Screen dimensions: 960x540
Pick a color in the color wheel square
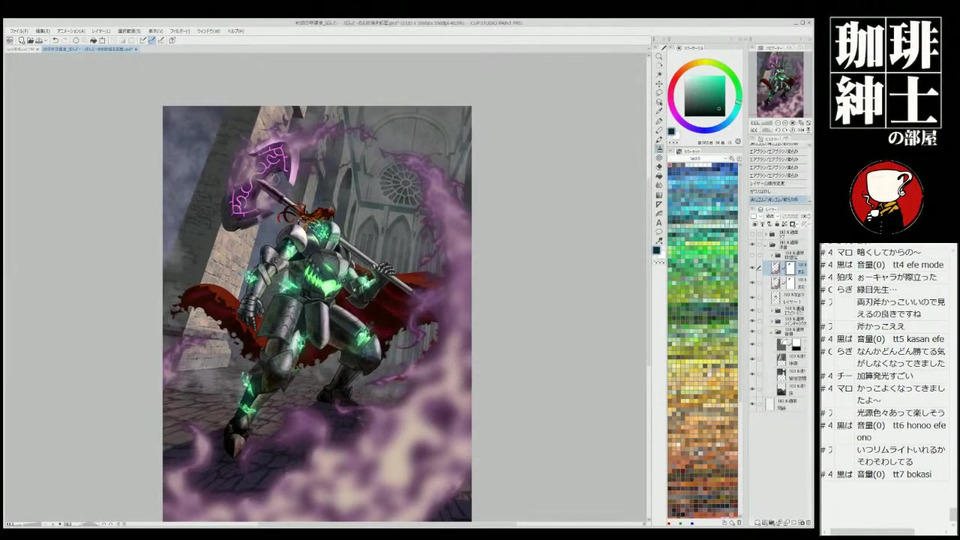pyautogui.click(x=706, y=94)
